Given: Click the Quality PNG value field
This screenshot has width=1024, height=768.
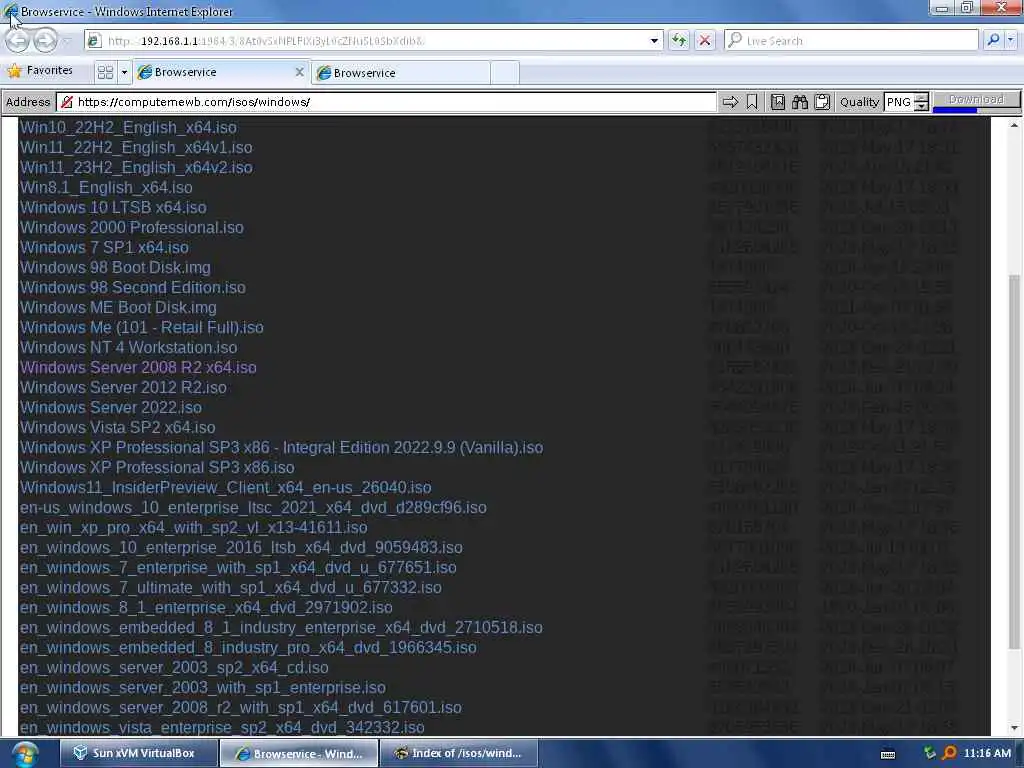Looking at the screenshot, I should click(x=899, y=102).
